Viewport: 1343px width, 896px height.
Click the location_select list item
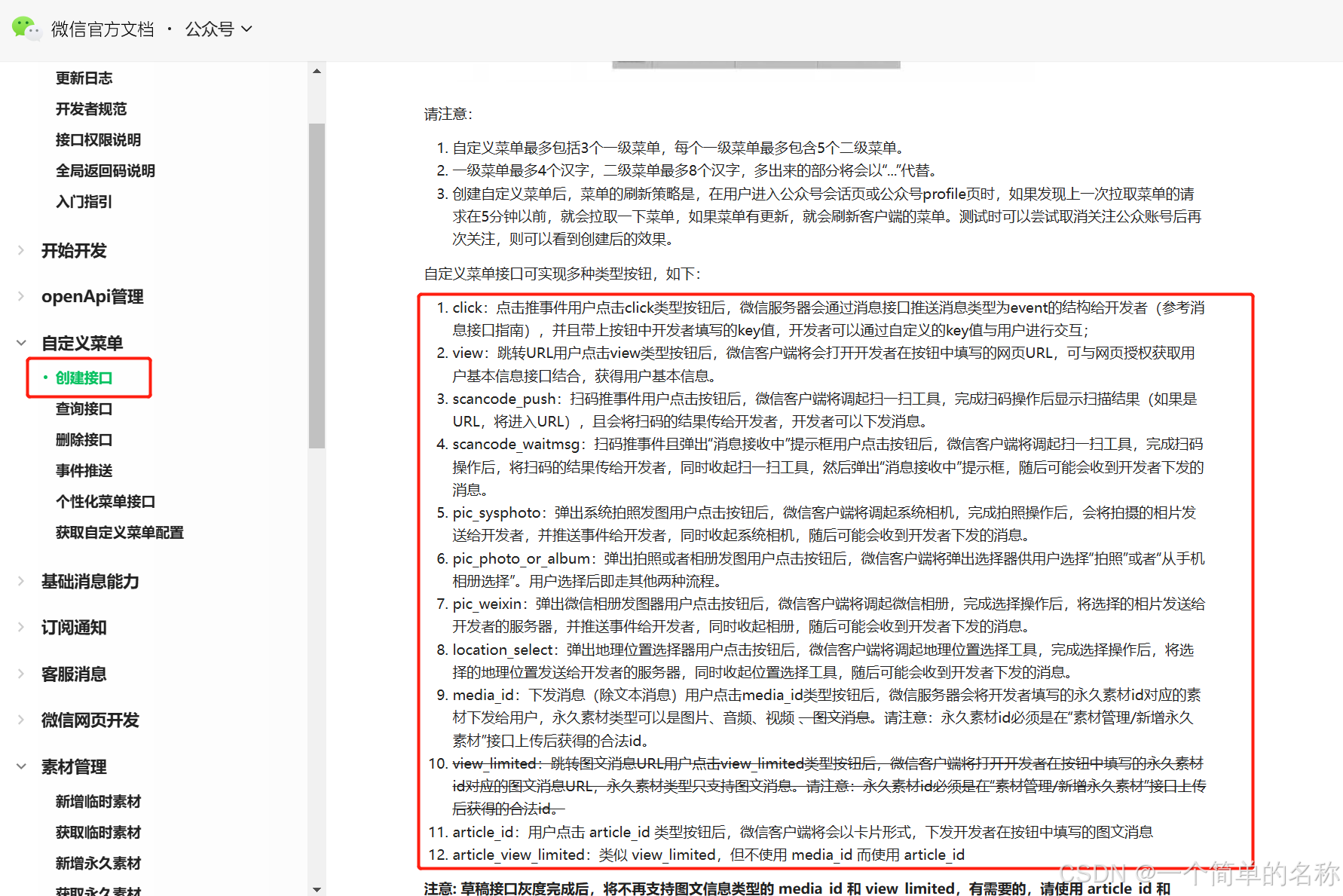pyautogui.click(x=823, y=661)
